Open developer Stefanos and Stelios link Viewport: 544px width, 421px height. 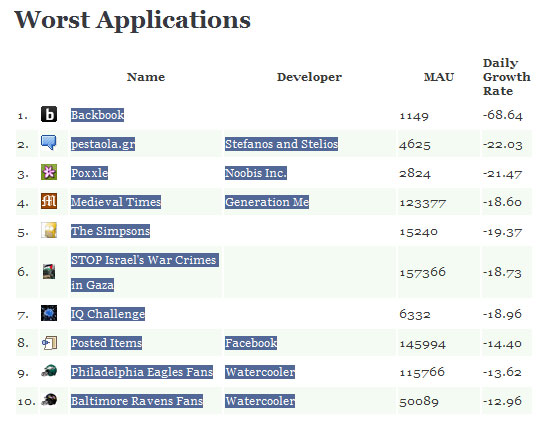click(x=281, y=144)
